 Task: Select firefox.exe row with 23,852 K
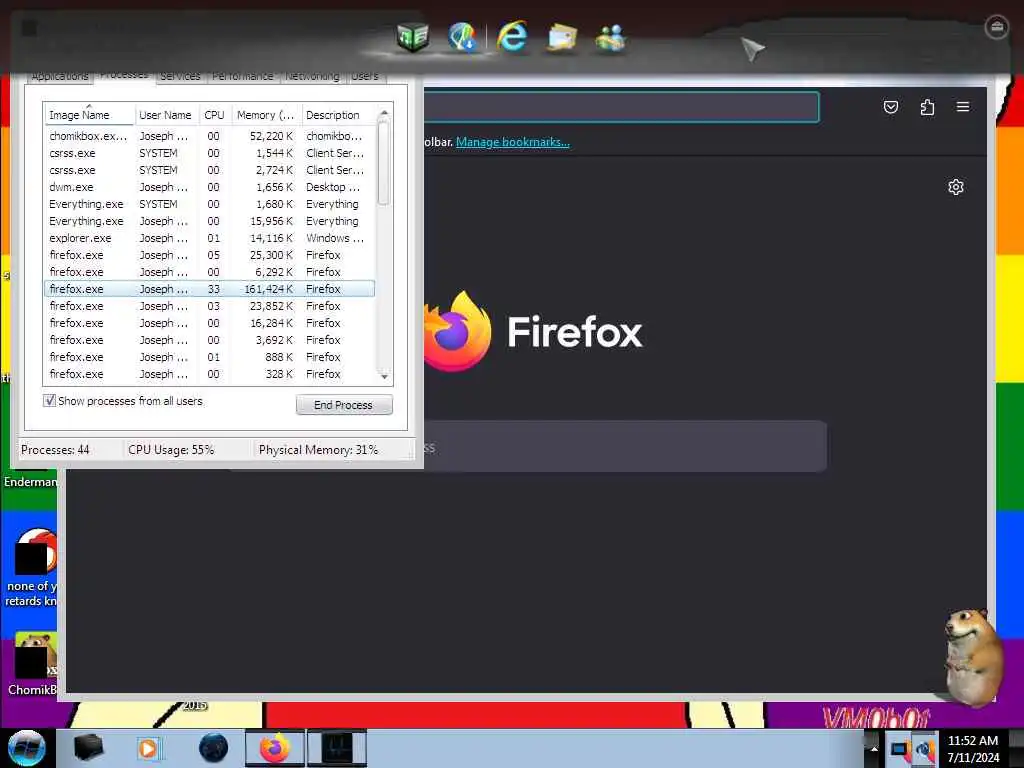(209, 306)
